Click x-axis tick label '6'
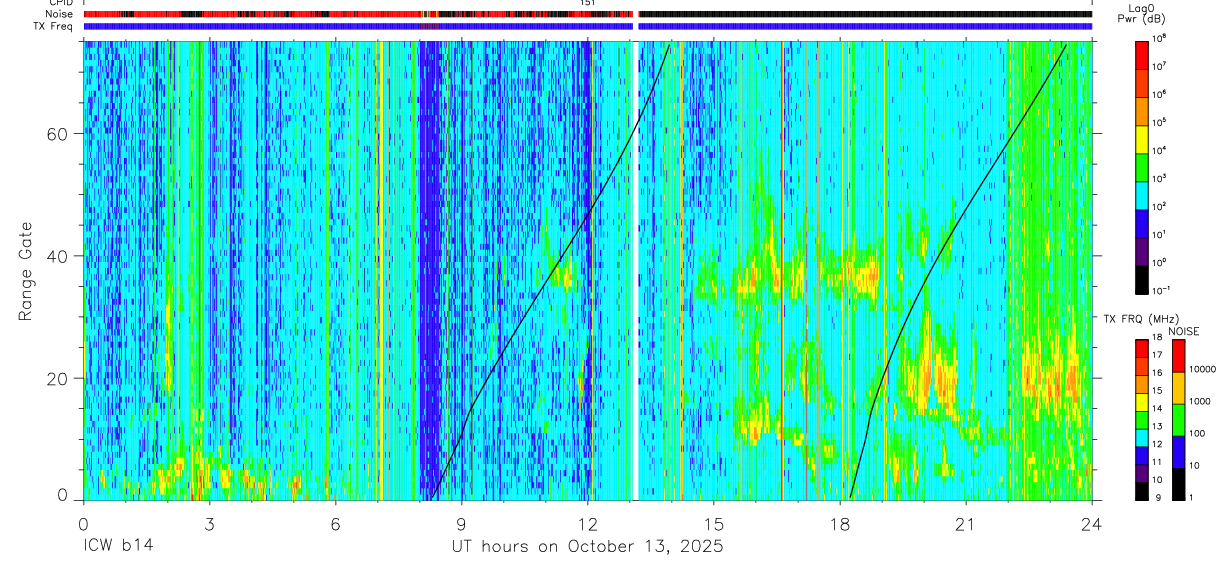The width and height of the screenshot is (1228, 567). (335, 524)
